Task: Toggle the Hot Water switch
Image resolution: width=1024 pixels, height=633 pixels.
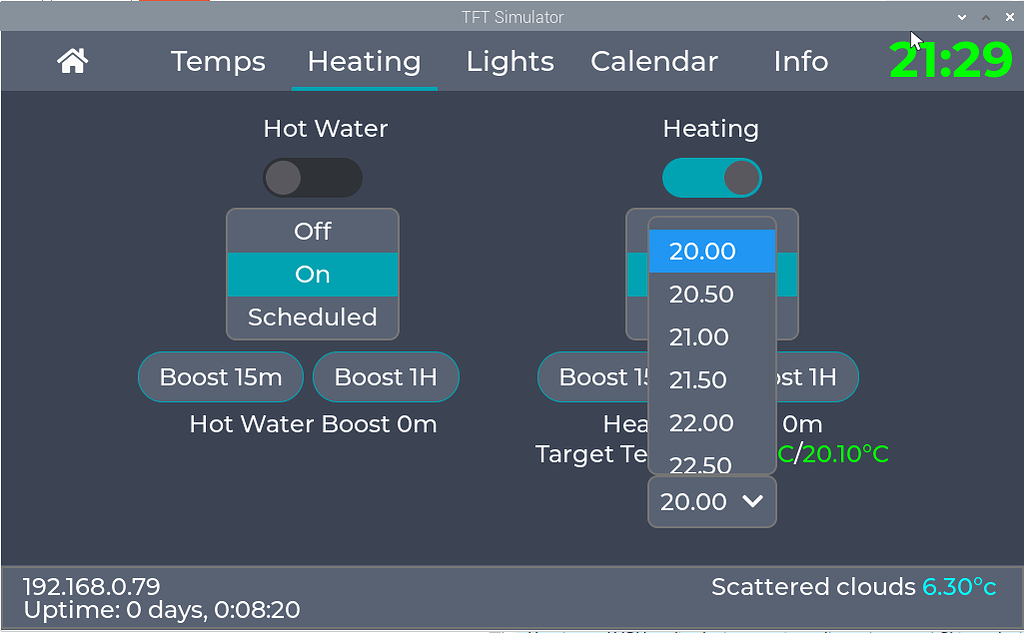Action: click(x=313, y=178)
